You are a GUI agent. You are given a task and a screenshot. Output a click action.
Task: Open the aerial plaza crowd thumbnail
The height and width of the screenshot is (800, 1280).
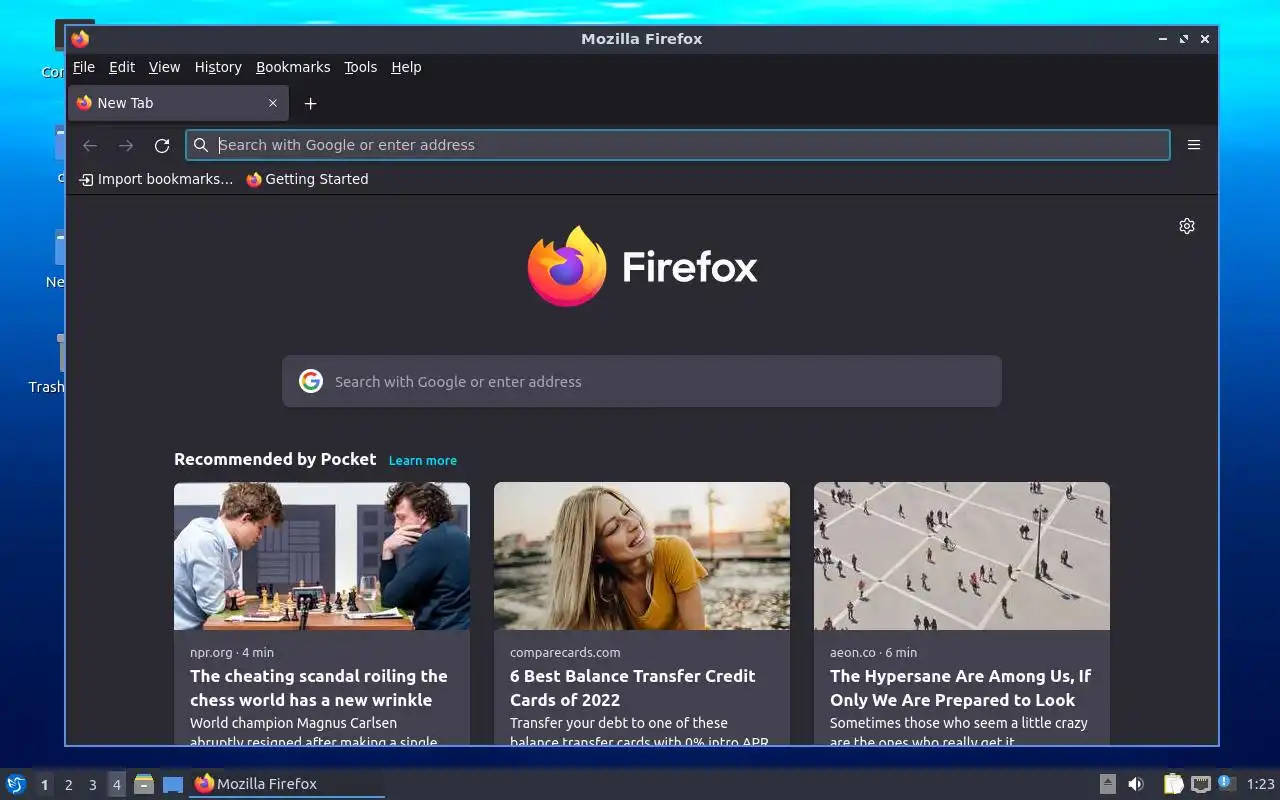[962, 556]
